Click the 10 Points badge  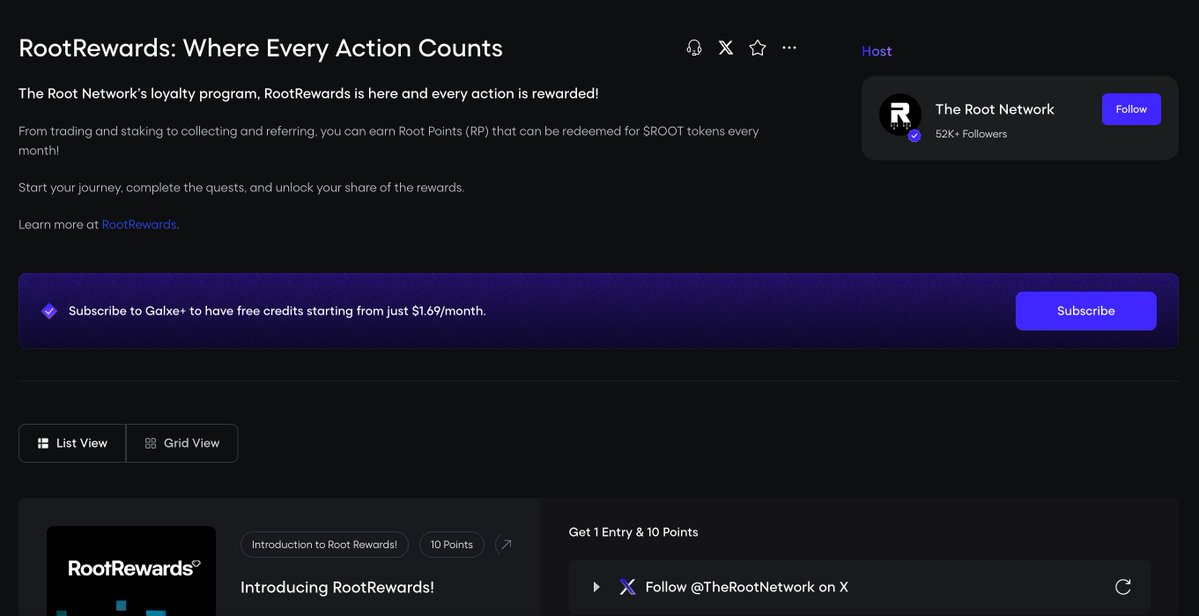coord(452,545)
